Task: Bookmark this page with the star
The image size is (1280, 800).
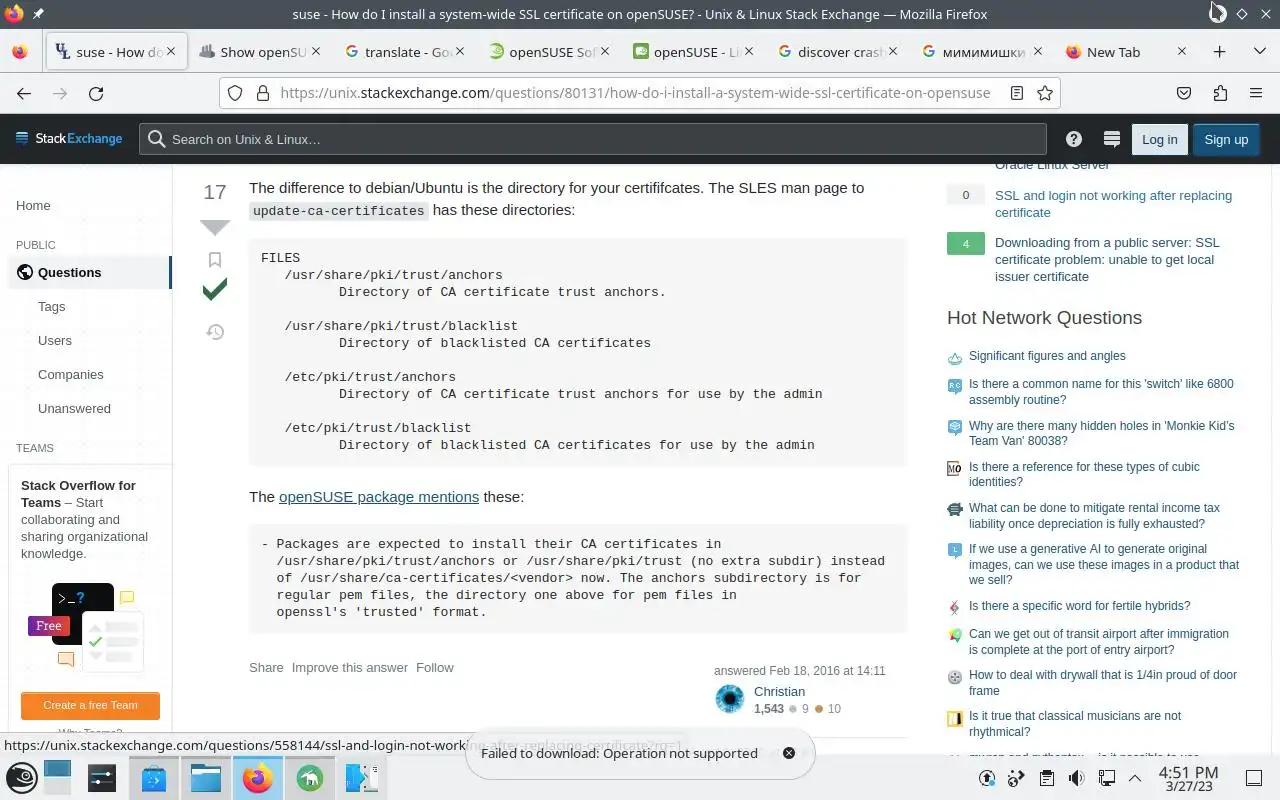Action: [x=1045, y=93]
